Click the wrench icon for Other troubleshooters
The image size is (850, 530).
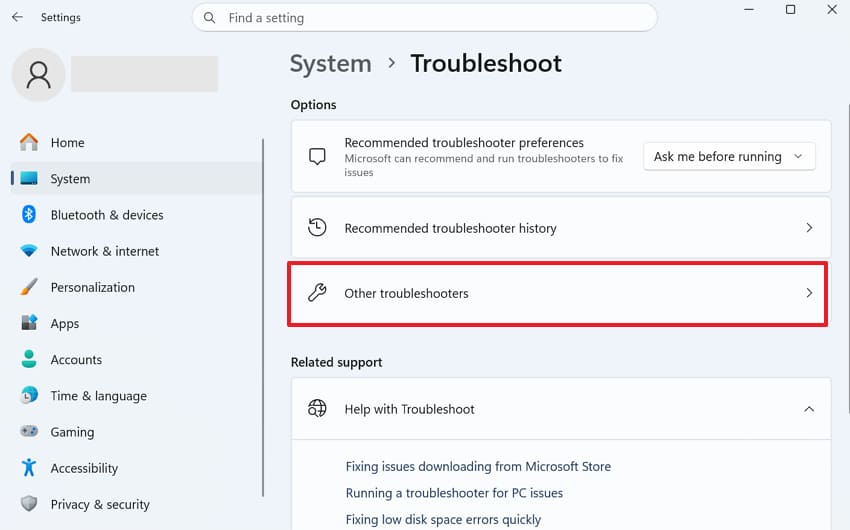pyautogui.click(x=317, y=293)
